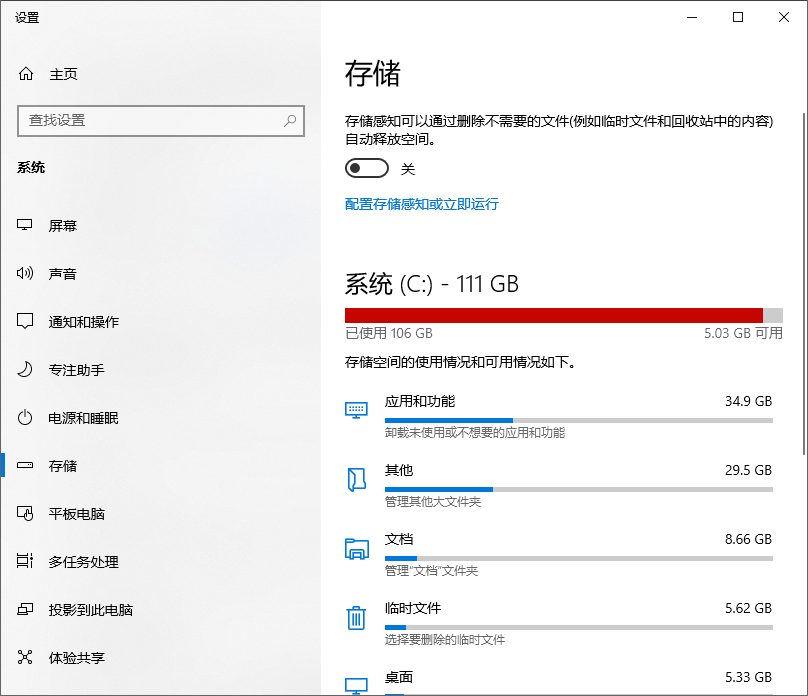
Task: Click the tablet icon for 平板电脑
Action: [x=25, y=513]
